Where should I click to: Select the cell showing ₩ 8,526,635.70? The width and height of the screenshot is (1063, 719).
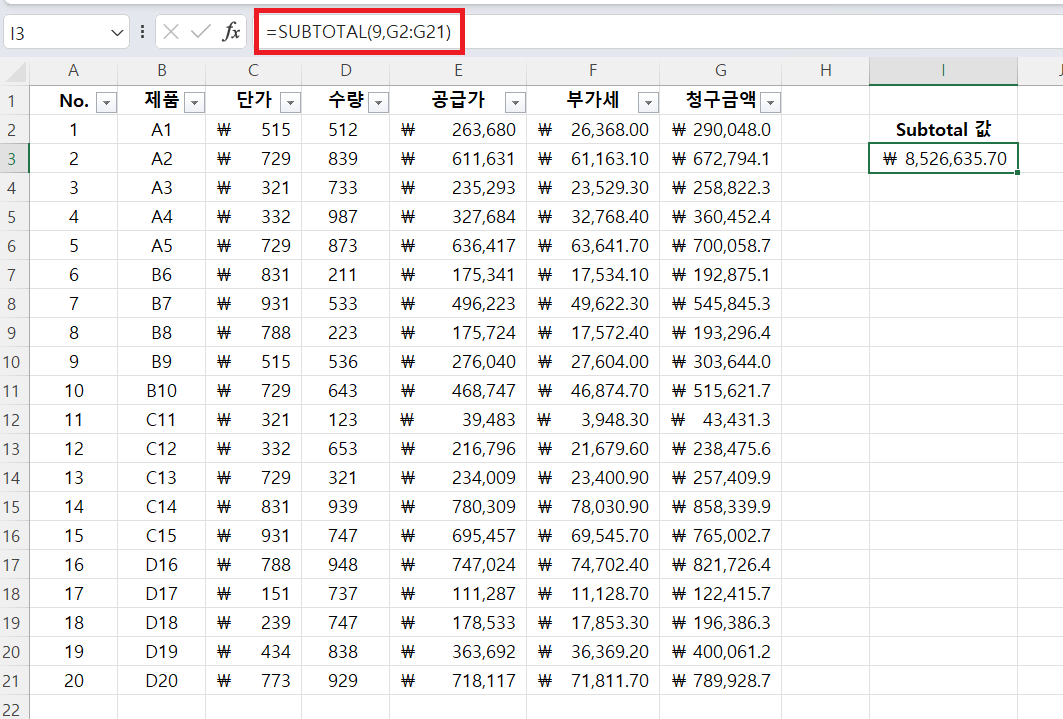943,159
